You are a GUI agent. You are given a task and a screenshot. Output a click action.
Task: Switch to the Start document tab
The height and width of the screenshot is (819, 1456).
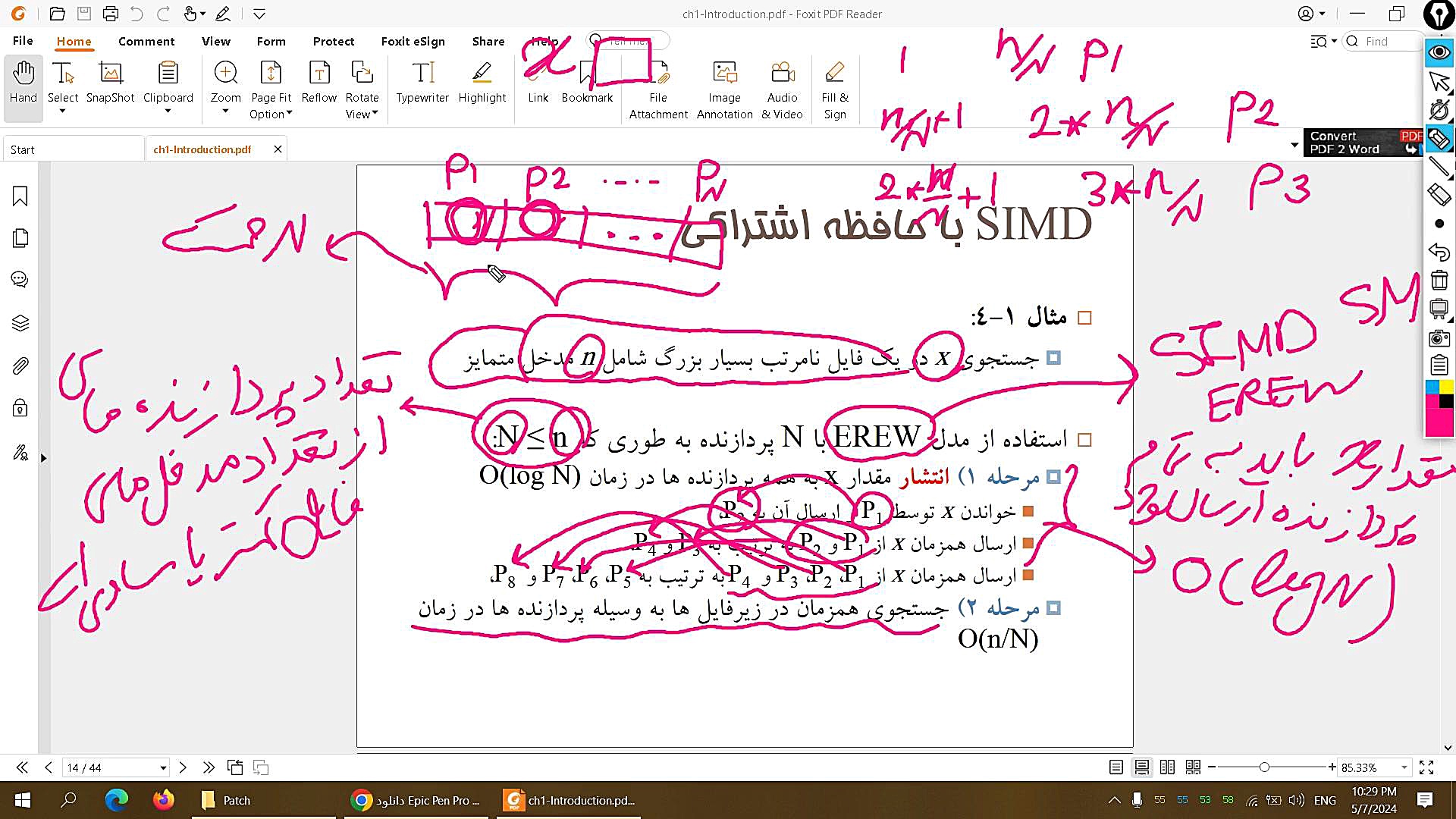(x=73, y=149)
